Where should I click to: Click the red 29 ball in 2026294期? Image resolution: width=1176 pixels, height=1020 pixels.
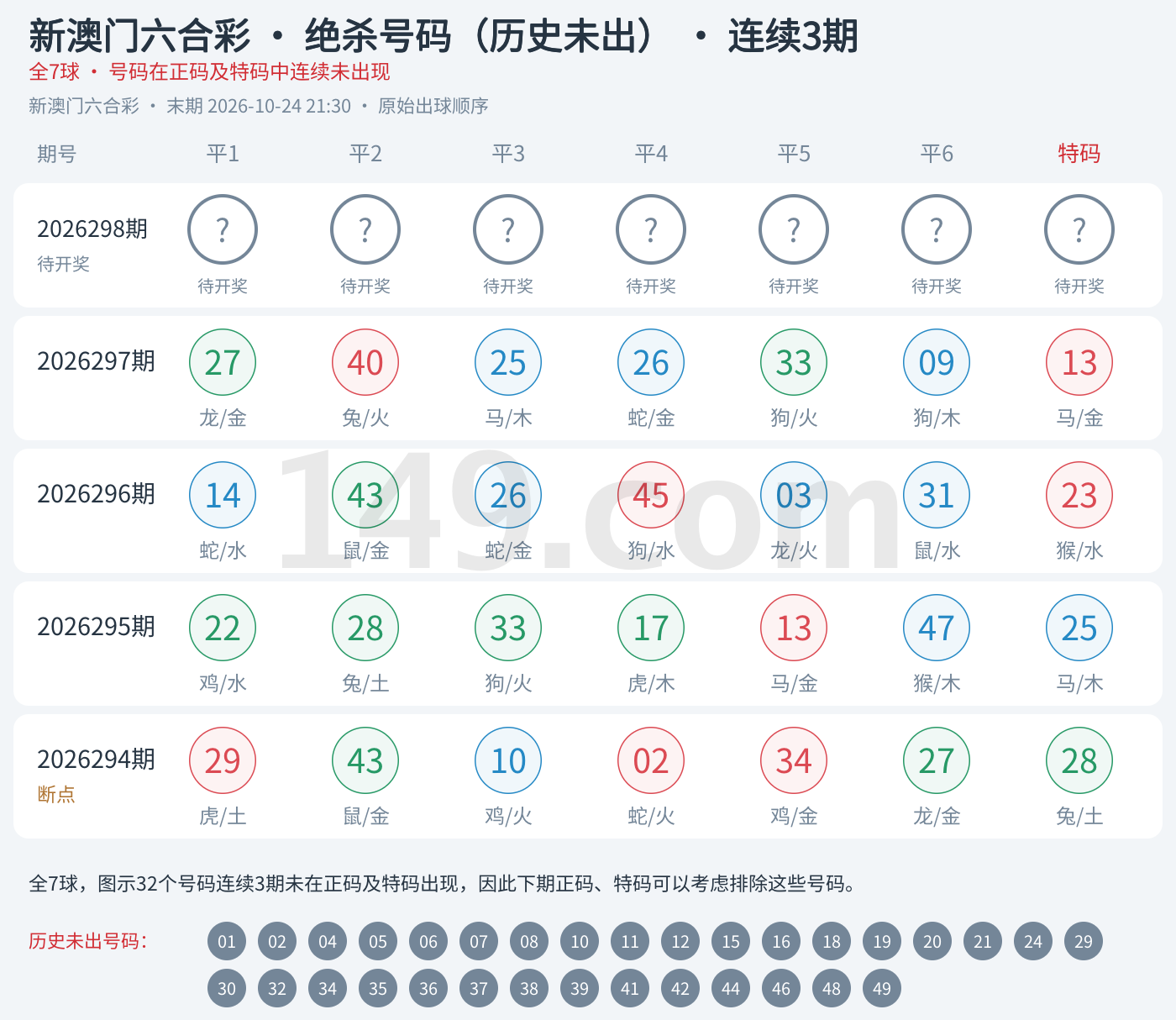click(x=223, y=760)
